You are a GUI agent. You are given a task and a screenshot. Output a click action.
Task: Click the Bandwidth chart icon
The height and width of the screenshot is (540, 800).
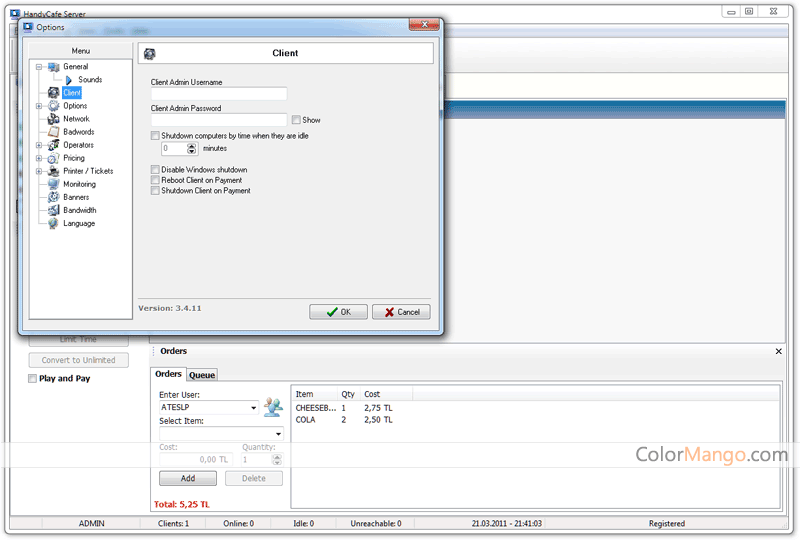click(53, 210)
